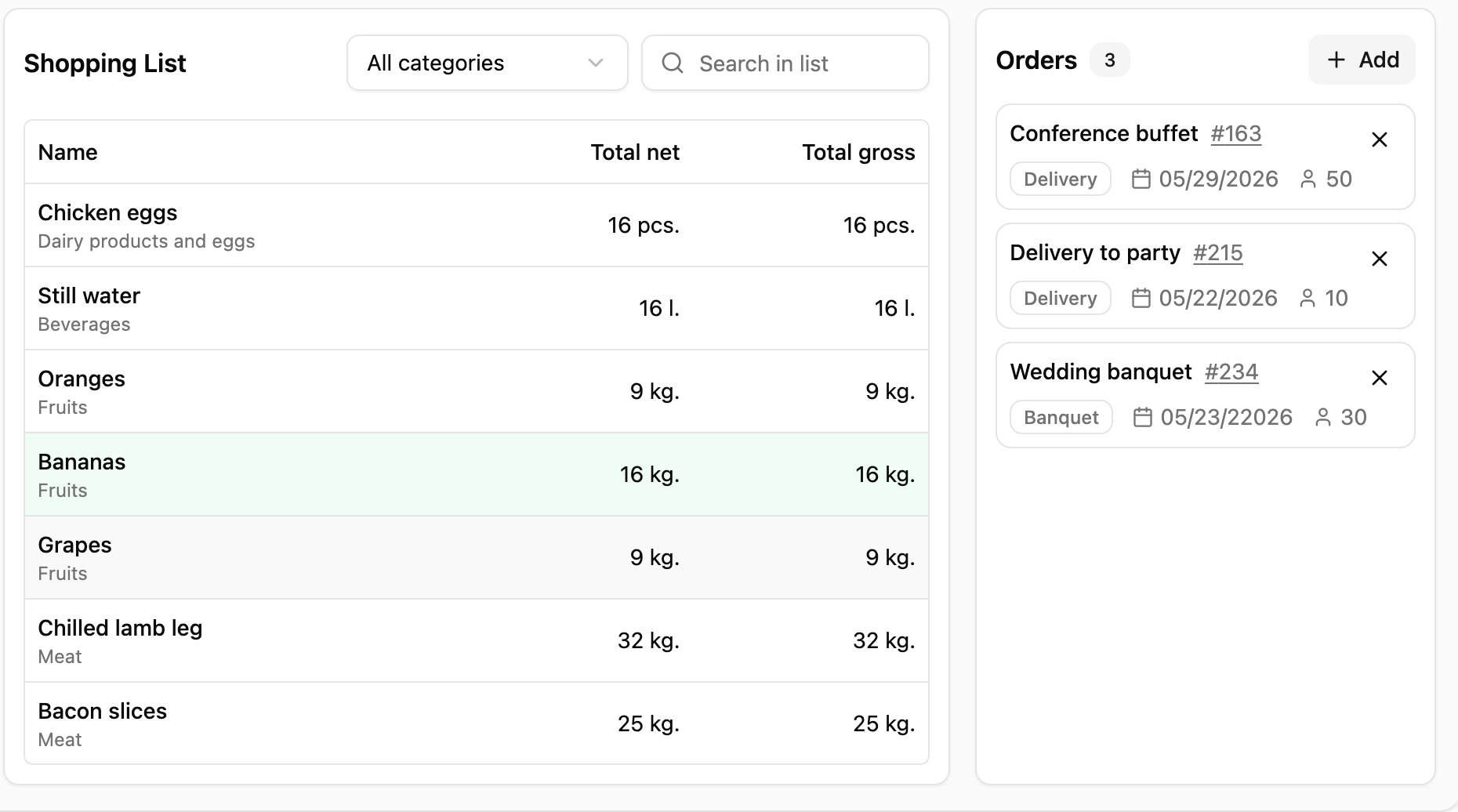Click Total net 16 pcs. value
This screenshot has width=1458, height=812.
(644, 226)
